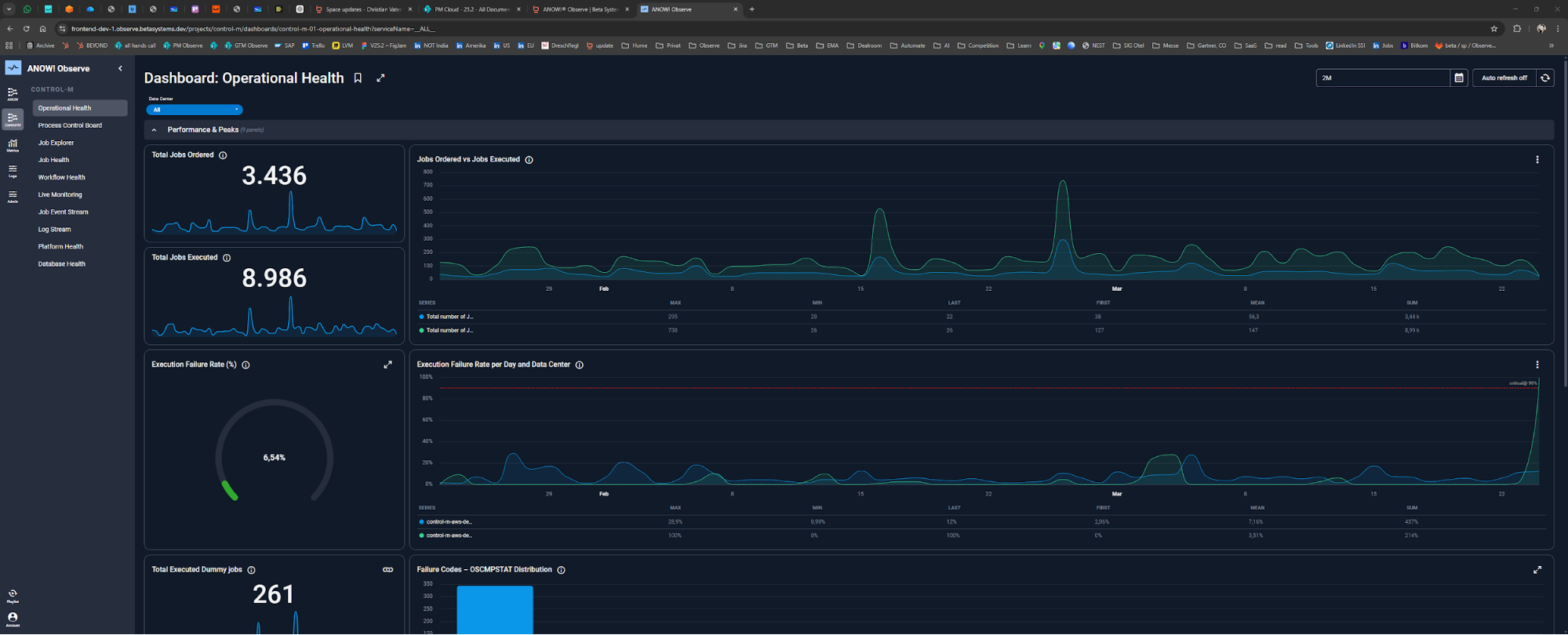Open dashboard in fullscreen mode
Viewport: 1568px width, 635px height.
380,78
